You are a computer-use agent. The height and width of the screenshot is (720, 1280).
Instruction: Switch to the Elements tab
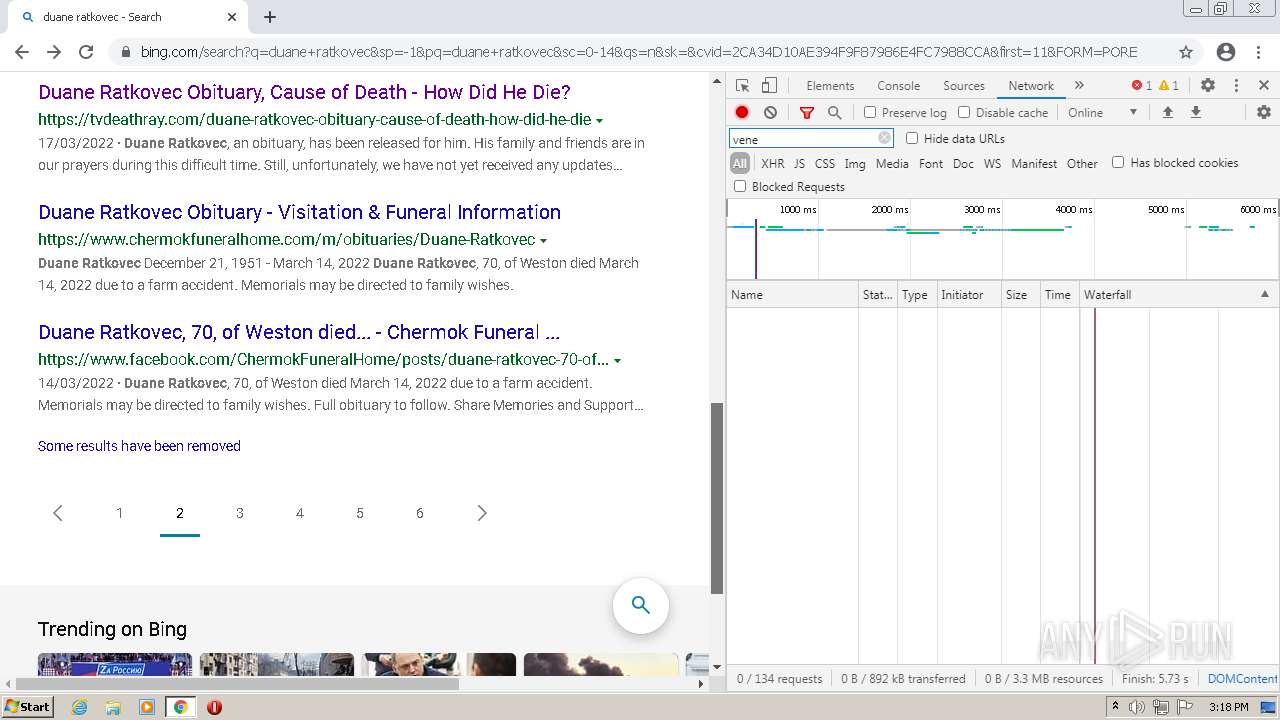(x=830, y=86)
